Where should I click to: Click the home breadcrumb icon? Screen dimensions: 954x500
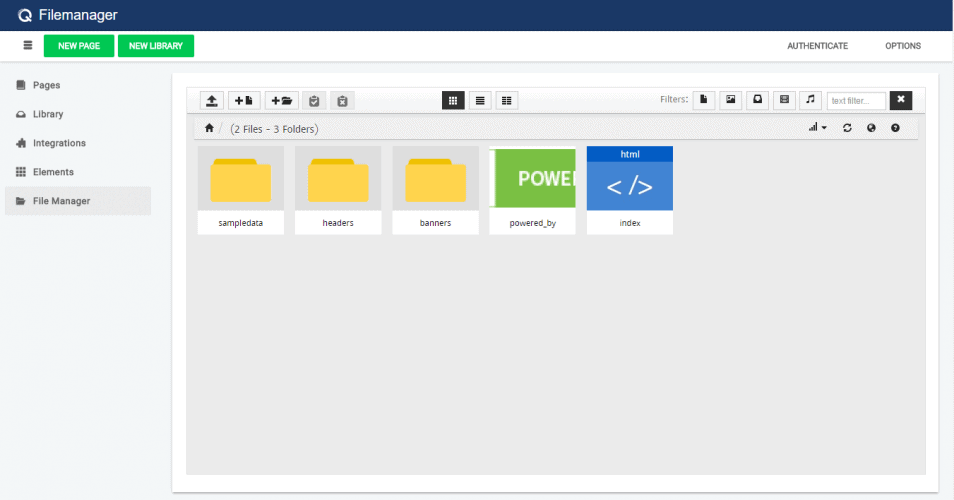point(209,128)
